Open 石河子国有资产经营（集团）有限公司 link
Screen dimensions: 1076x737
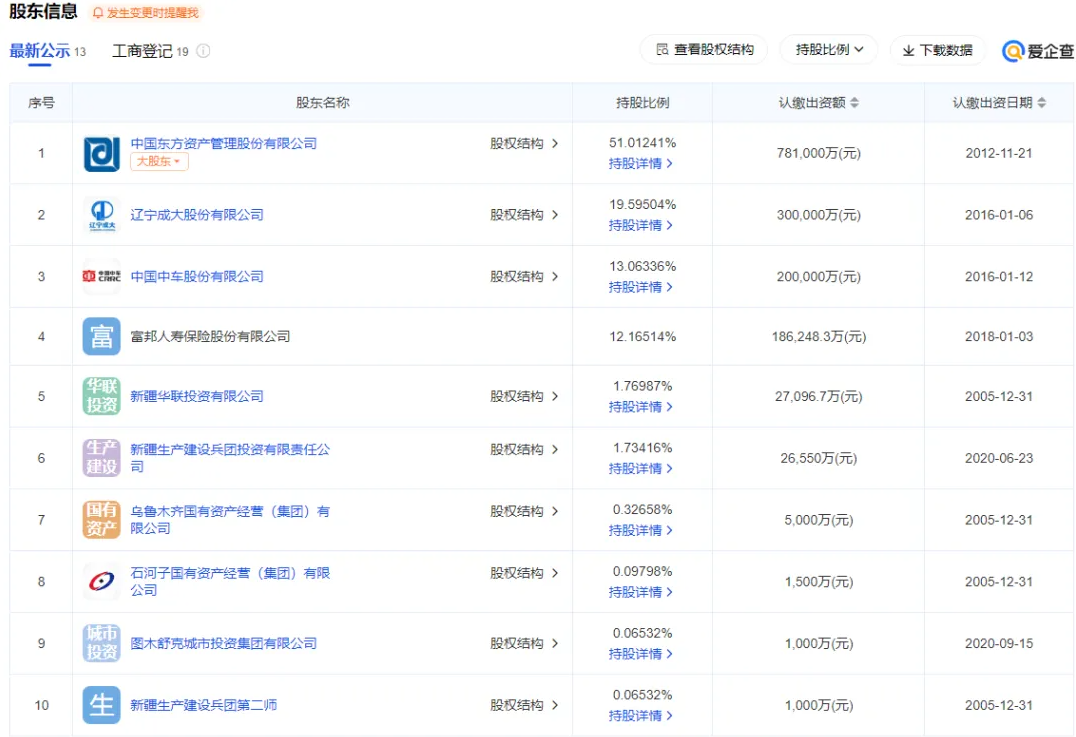pos(231,581)
